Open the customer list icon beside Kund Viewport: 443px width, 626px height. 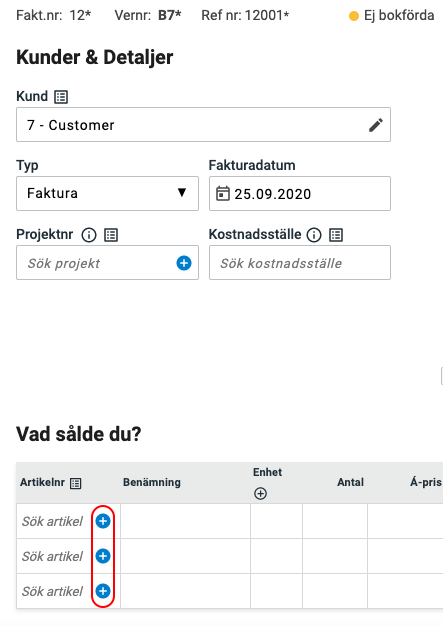[x=61, y=97]
